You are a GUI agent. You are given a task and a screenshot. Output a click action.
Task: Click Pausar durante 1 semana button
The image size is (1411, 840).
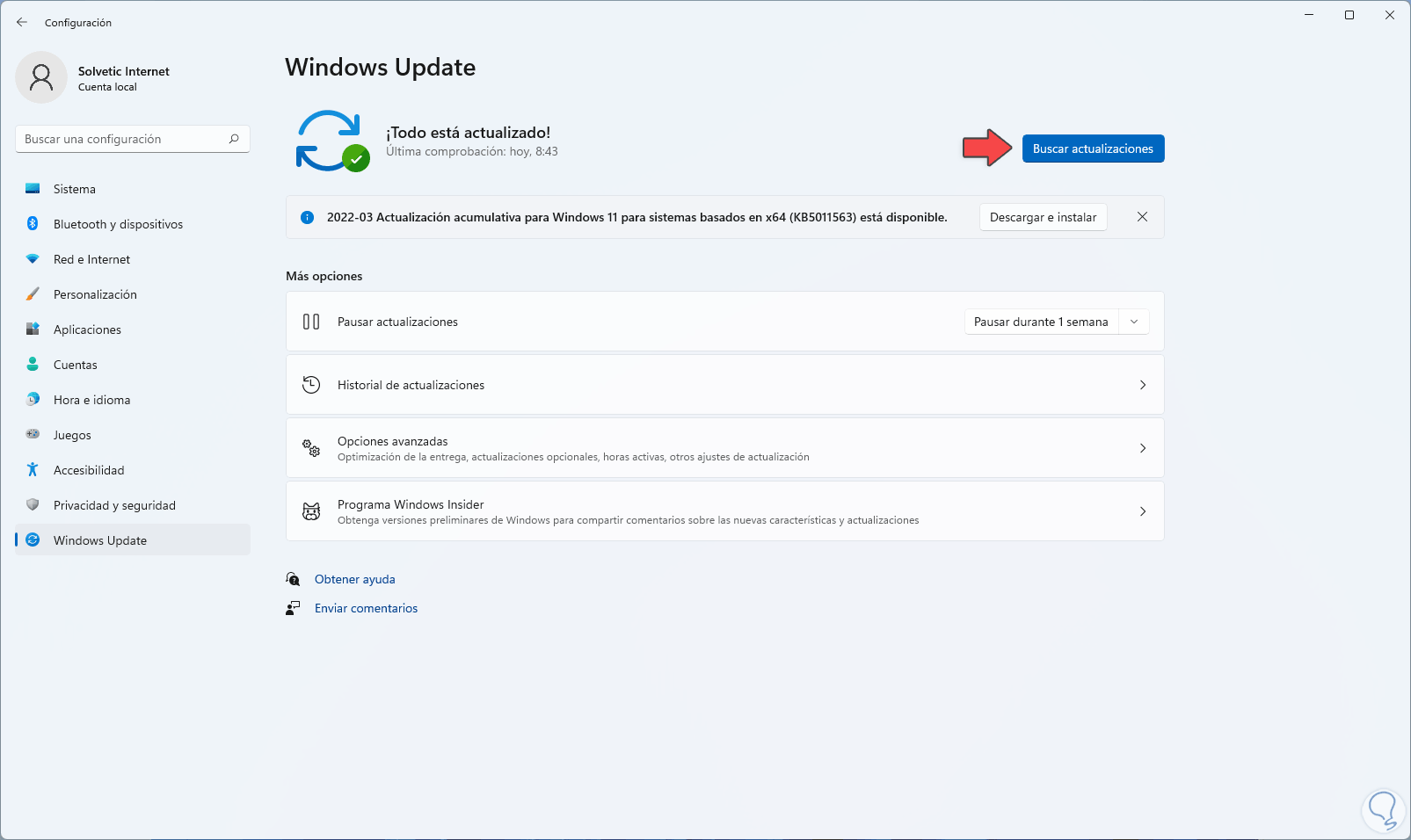point(1041,322)
